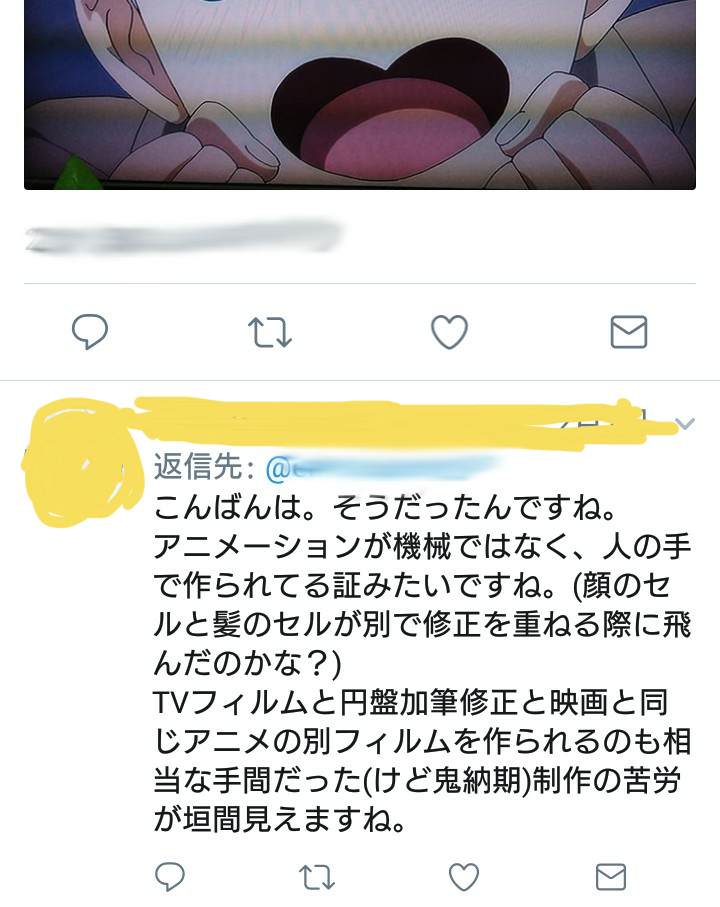
Task: Tap the parenthetical line んだのかな？)
Action: [248, 664]
